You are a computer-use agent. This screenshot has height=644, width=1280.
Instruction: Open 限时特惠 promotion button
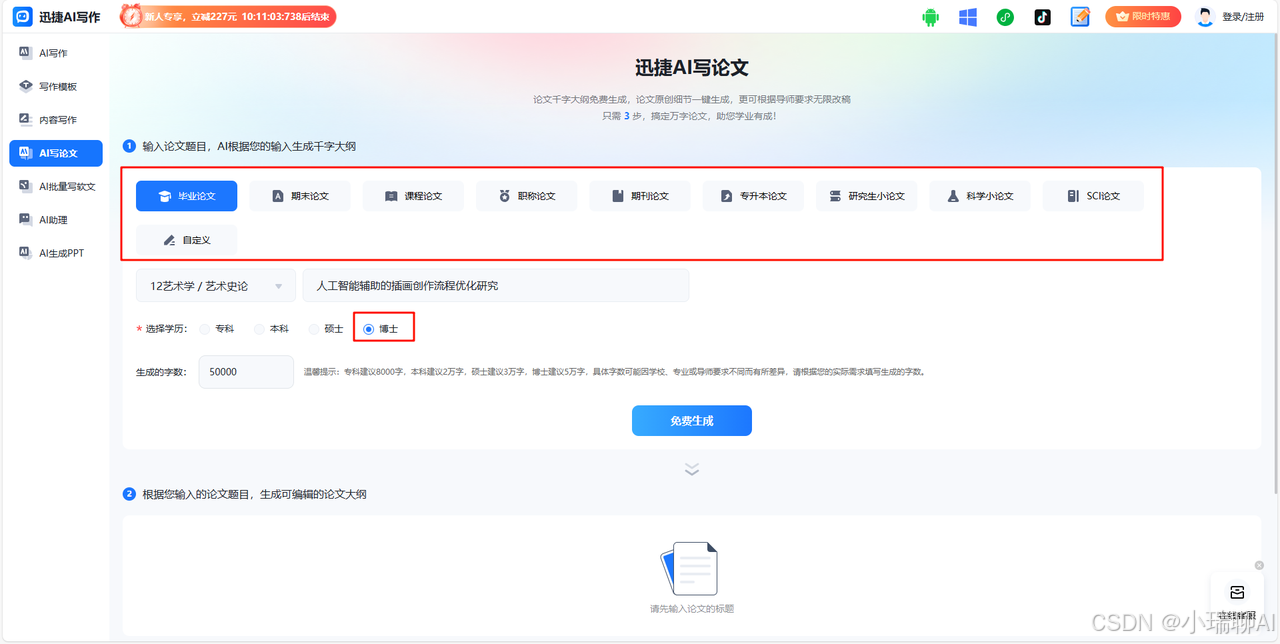1143,17
